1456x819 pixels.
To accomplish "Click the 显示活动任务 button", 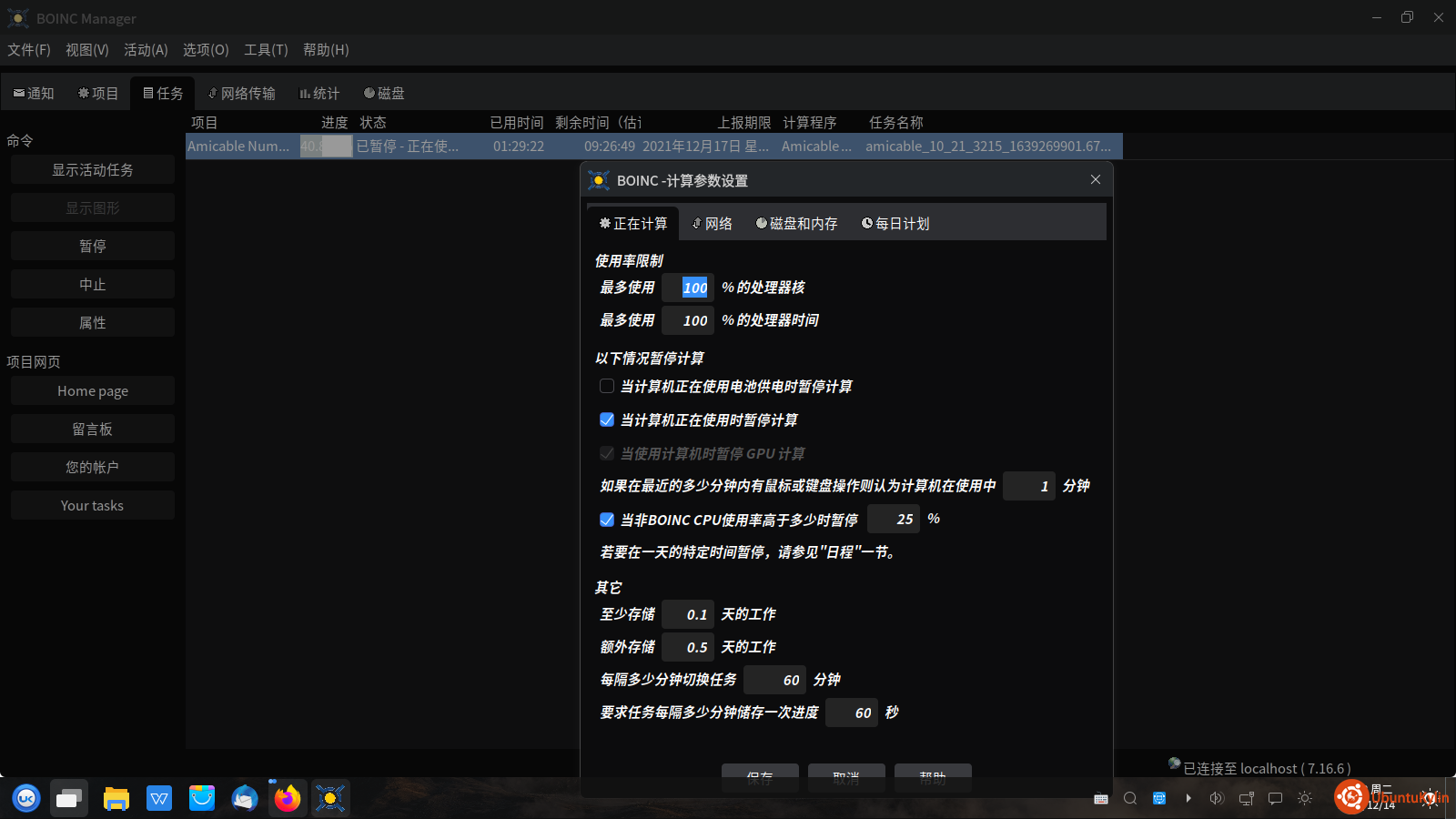I will click(93, 169).
